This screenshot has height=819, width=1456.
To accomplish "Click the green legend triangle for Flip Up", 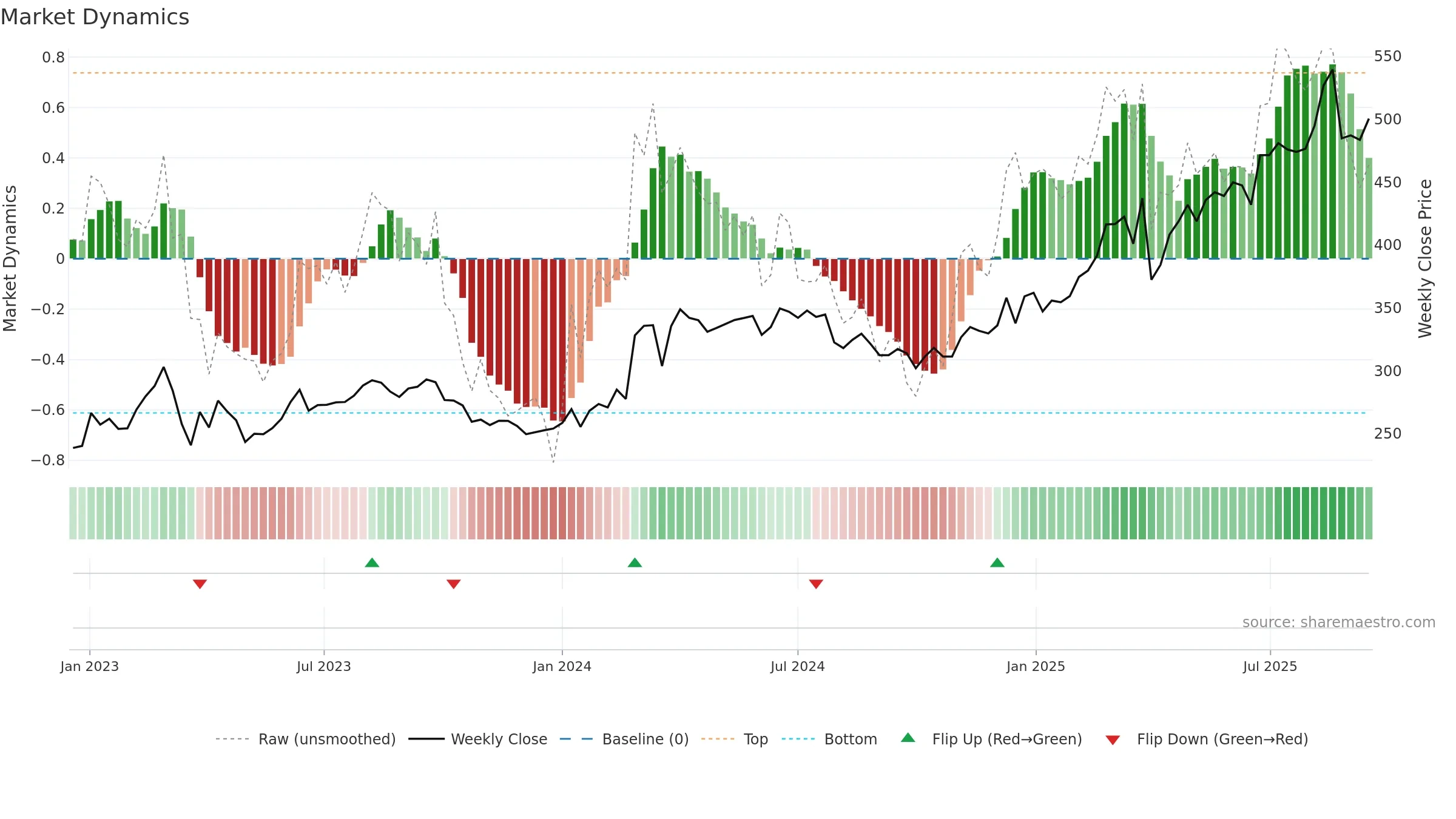I will (x=908, y=738).
